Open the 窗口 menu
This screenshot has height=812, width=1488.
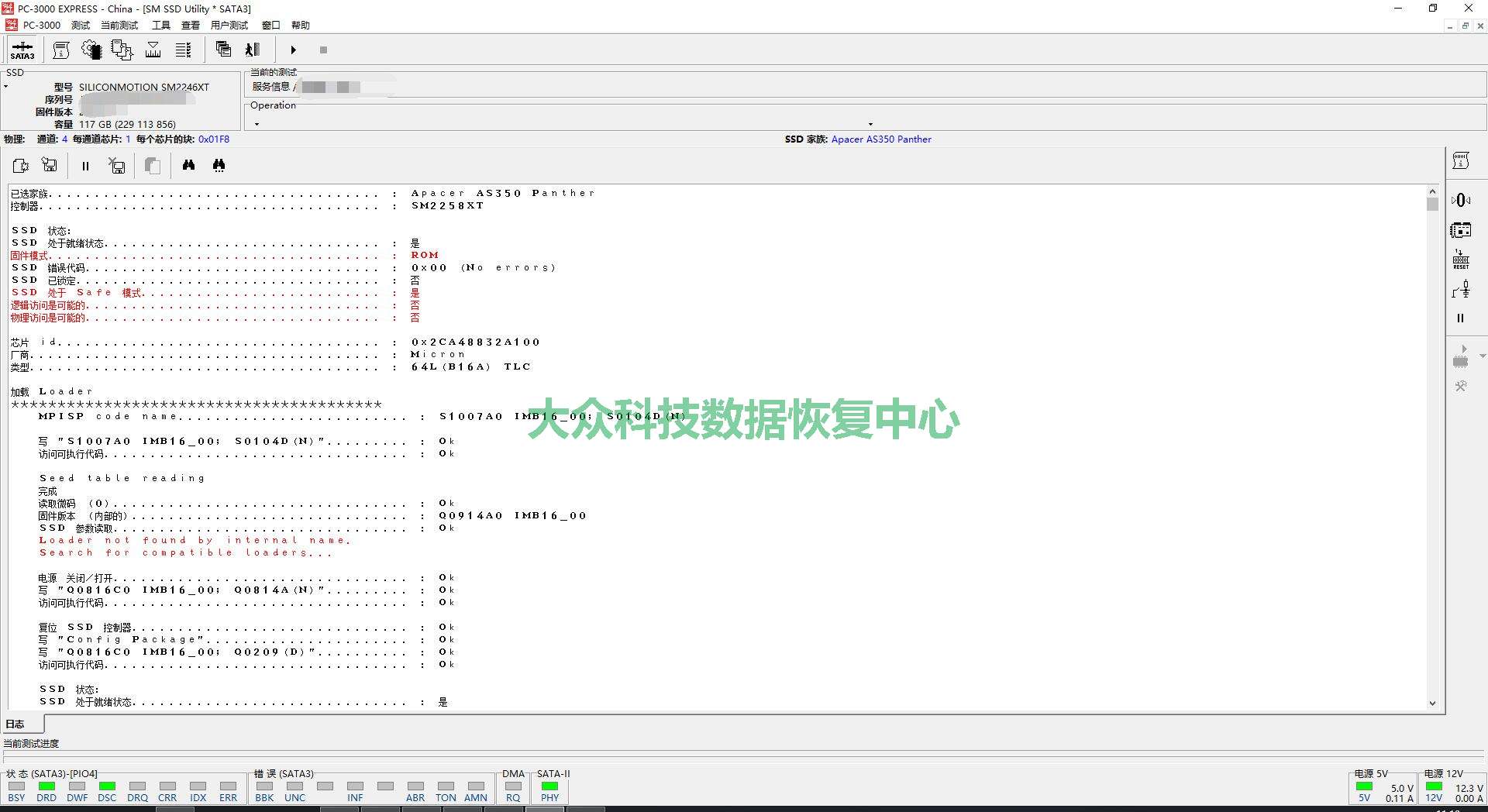(x=271, y=26)
